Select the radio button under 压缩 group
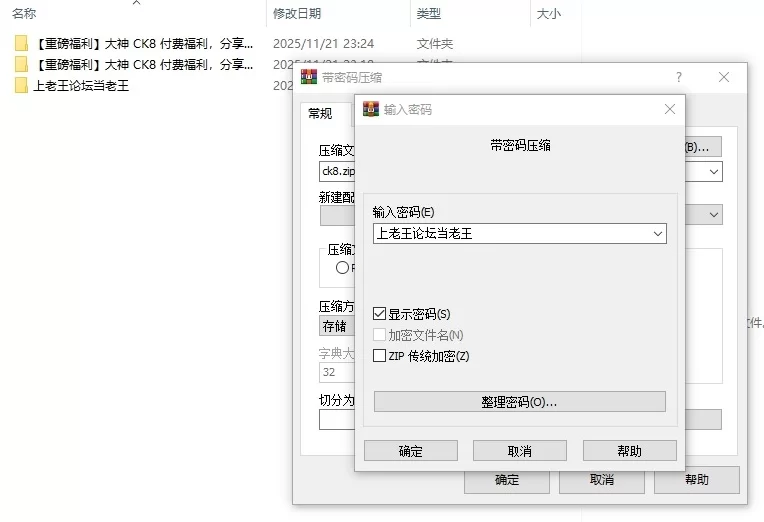Image resolution: width=764 pixels, height=522 pixels. pos(342,267)
